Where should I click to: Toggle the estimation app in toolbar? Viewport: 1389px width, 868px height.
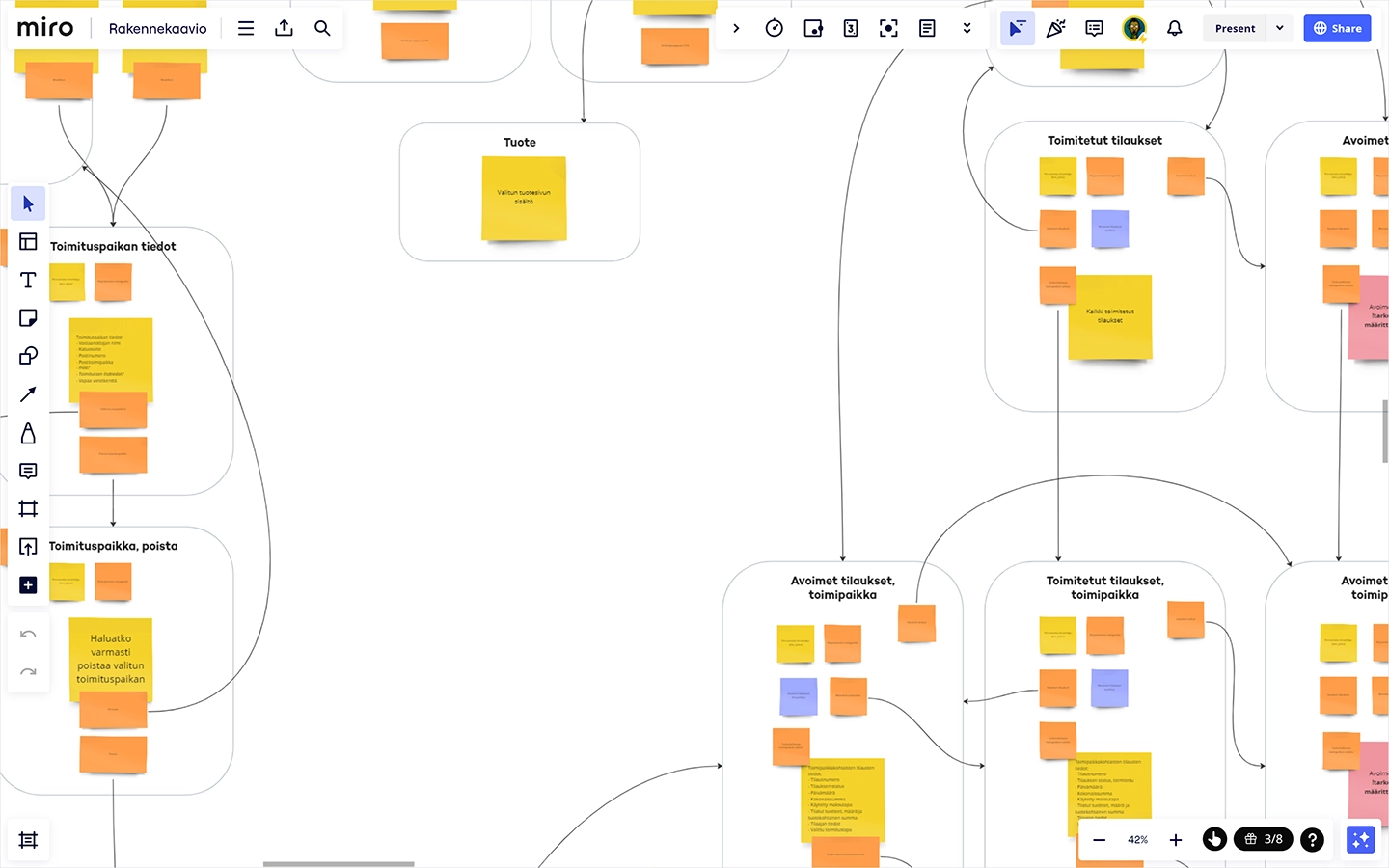(x=850, y=28)
